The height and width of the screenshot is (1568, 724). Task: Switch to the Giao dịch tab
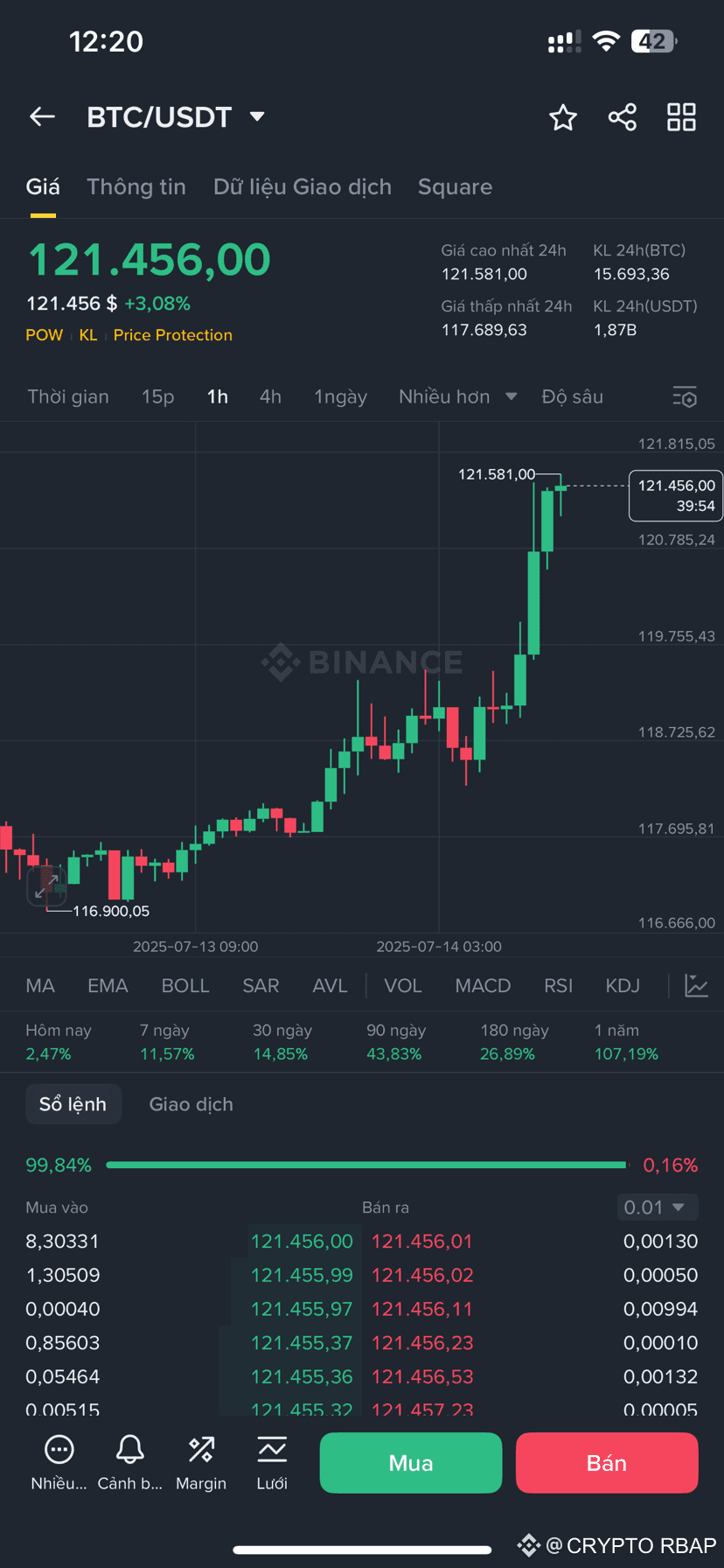pos(191,1104)
